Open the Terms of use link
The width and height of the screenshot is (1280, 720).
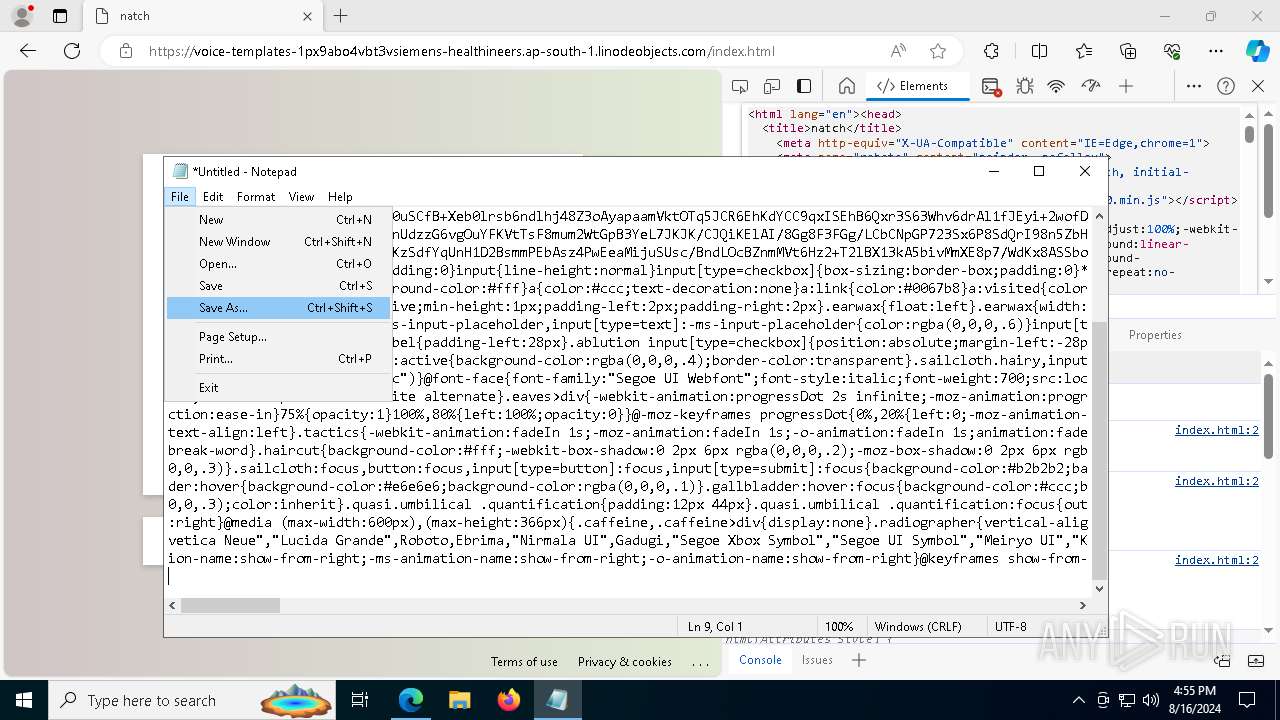[x=524, y=662]
